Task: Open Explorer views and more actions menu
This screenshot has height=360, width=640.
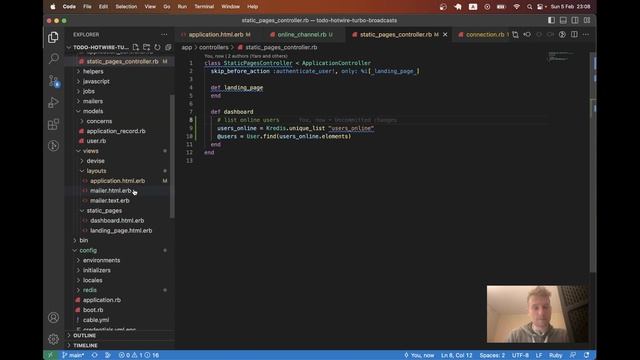Action: point(164,35)
